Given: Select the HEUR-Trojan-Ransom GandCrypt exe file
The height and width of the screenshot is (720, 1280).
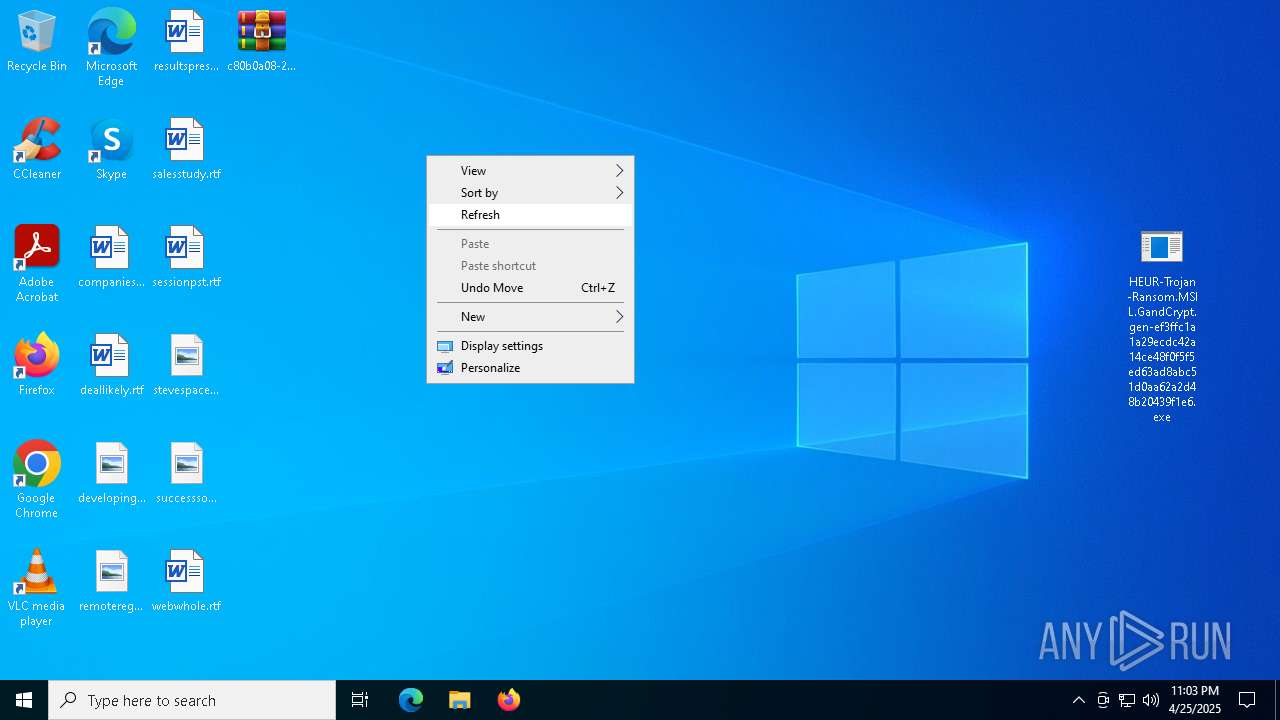Looking at the screenshot, I should (1162, 326).
